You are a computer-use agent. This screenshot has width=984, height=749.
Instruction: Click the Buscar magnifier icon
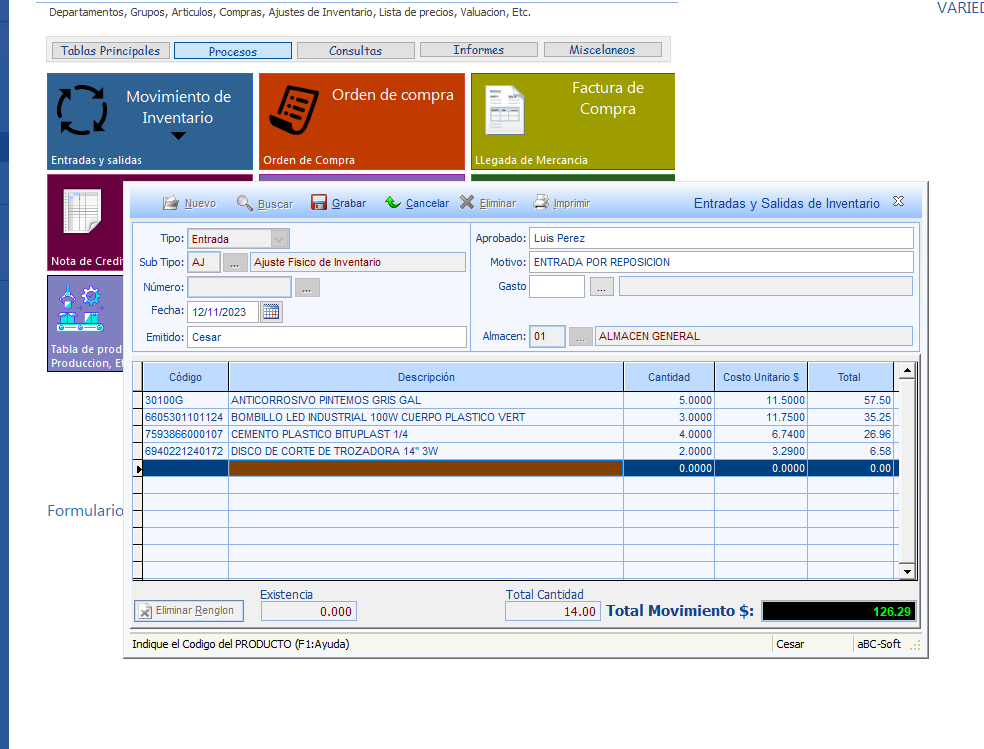pyautogui.click(x=245, y=203)
